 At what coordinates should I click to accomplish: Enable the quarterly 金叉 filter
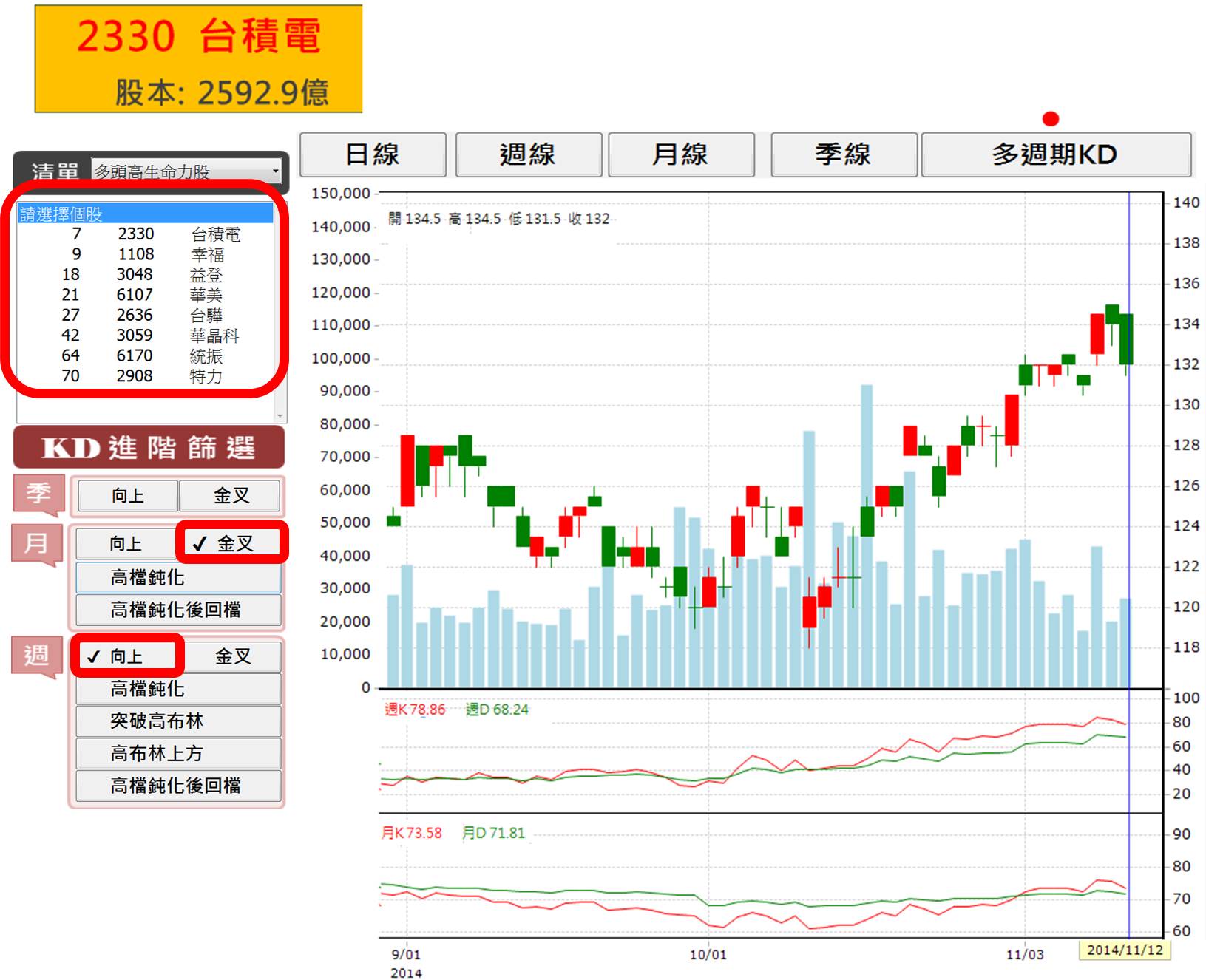(x=231, y=495)
